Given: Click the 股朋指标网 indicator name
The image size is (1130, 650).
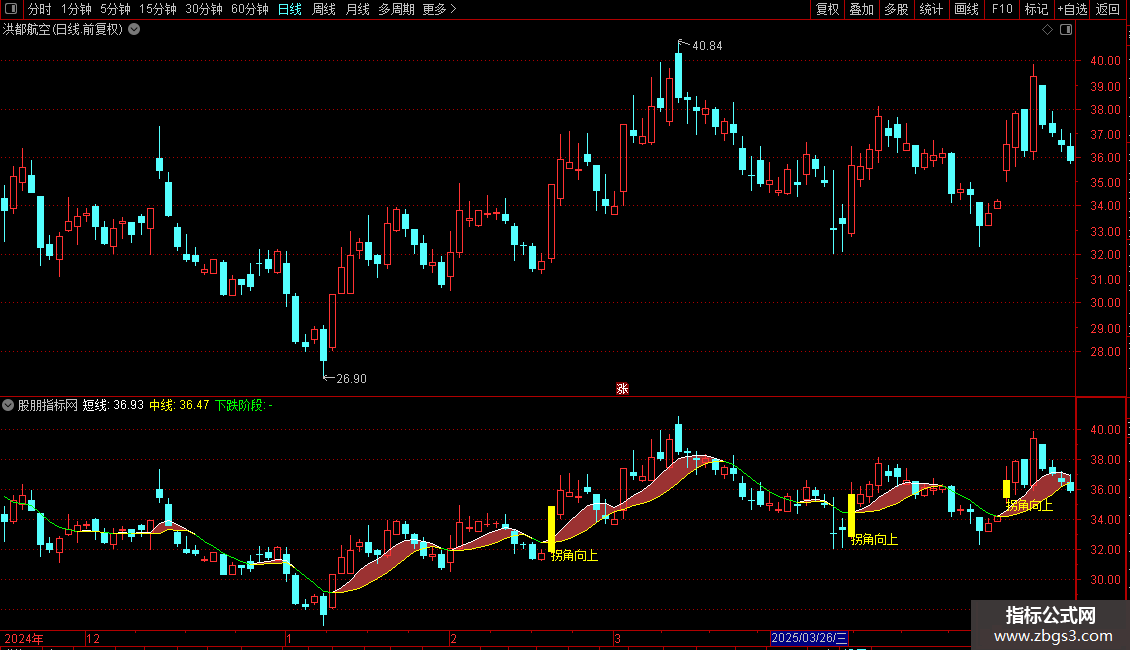Looking at the screenshot, I should point(48,405).
